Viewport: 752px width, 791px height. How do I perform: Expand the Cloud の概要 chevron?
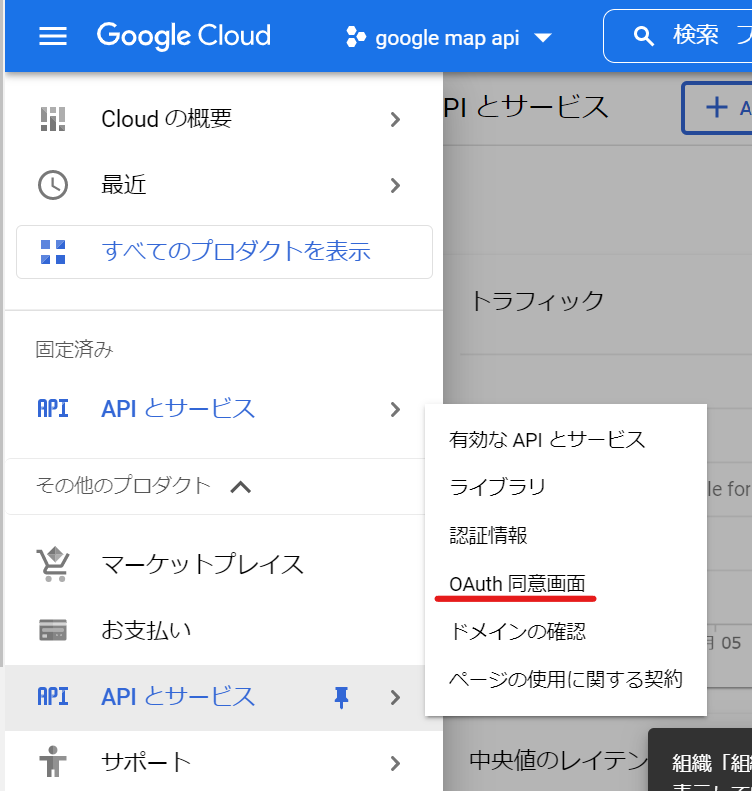[395, 120]
